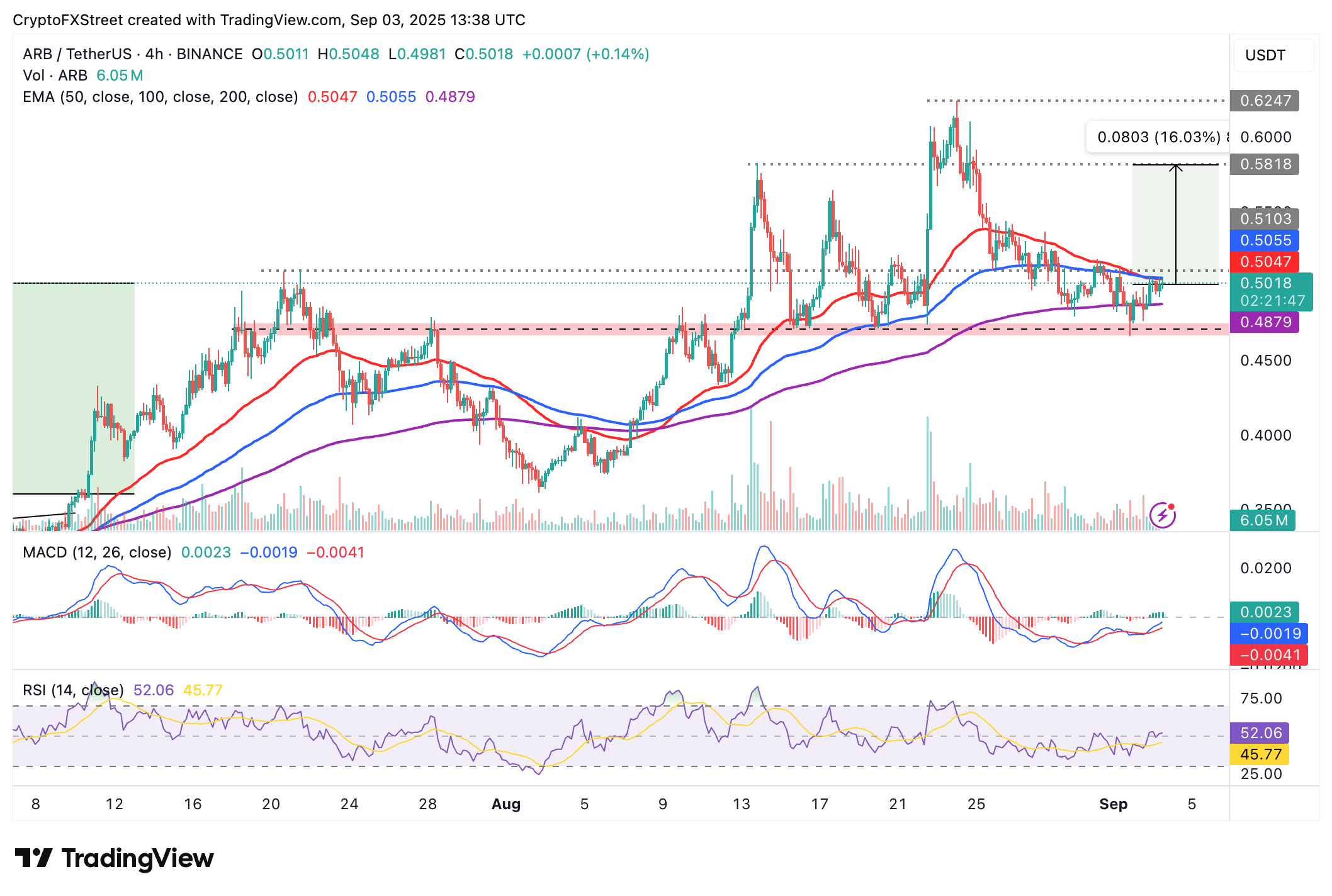1332x896 pixels.
Task: Click the 0.0803 (16.03%) measurement tooltip
Action: (1158, 137)
